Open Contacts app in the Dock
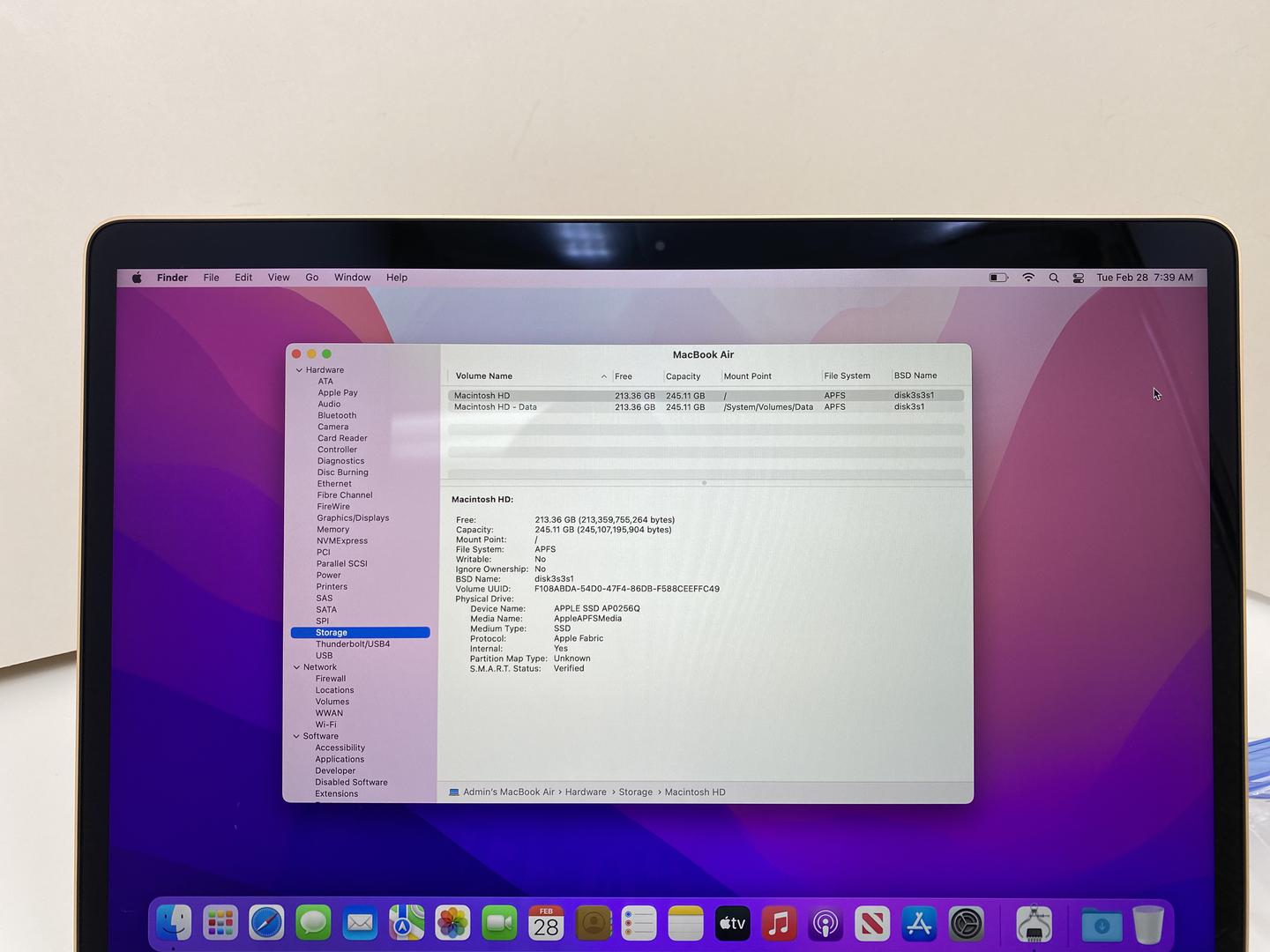The height and width of the screenshot is (952, 1270). [x=593, y=923]
